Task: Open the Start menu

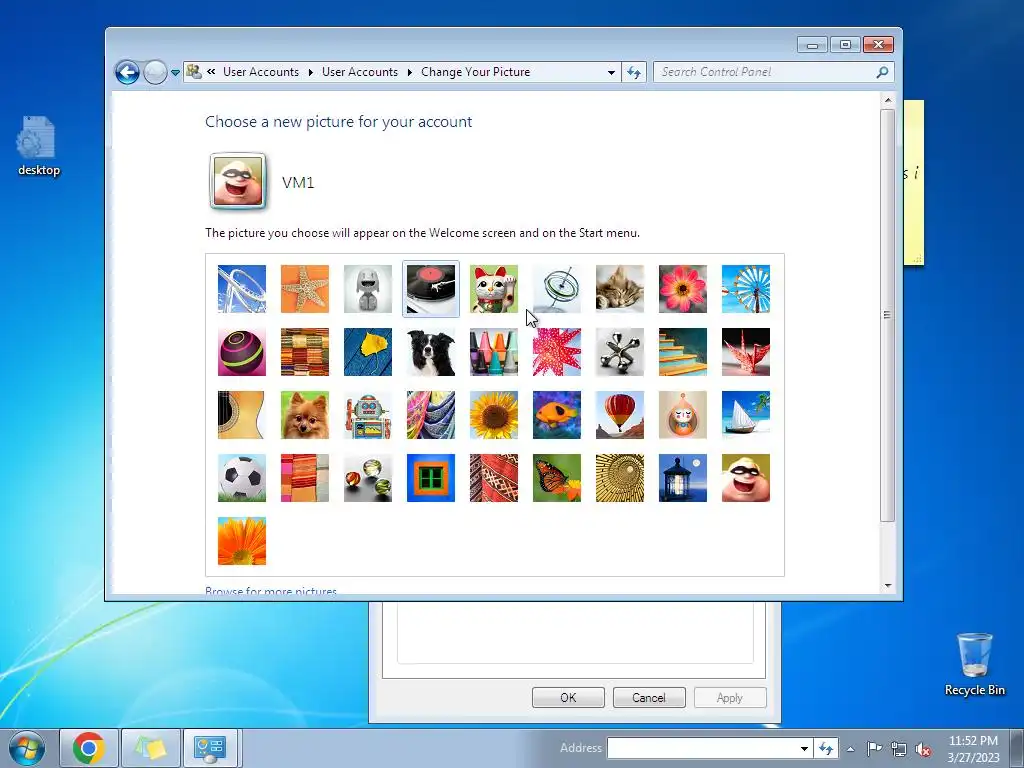Action: [27, 748]
